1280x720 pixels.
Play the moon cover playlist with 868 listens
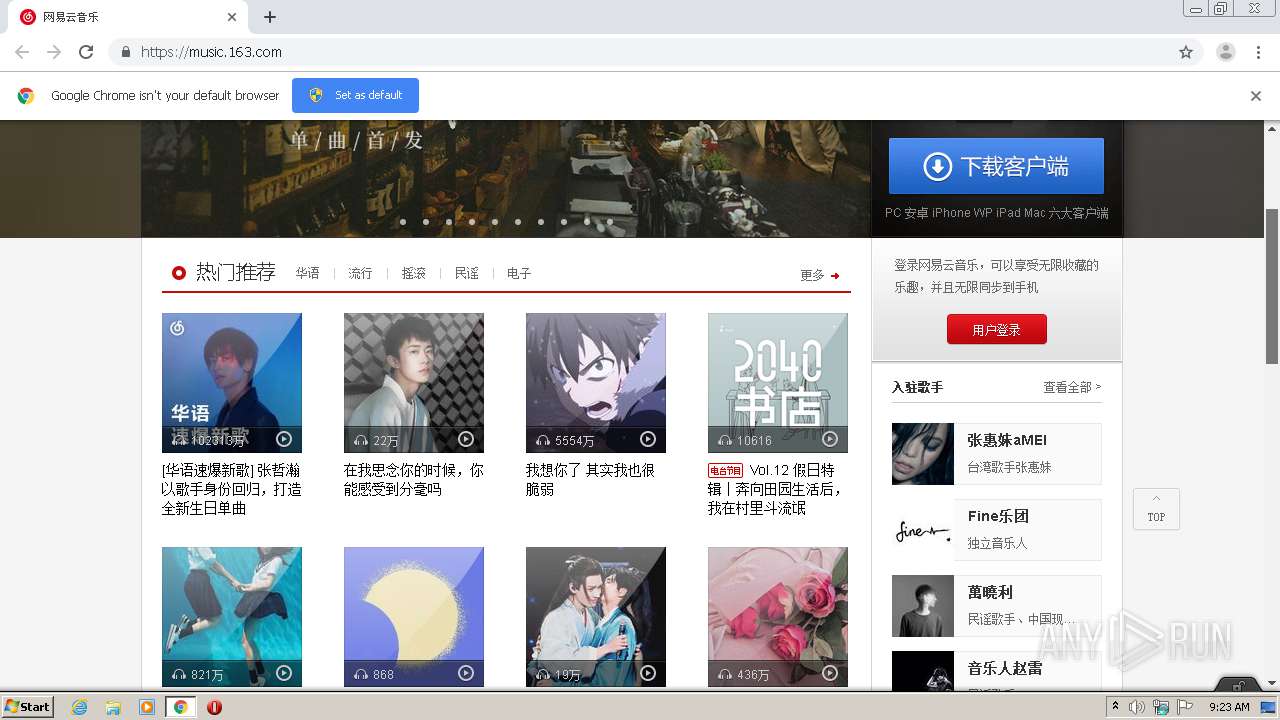(466, 673)
